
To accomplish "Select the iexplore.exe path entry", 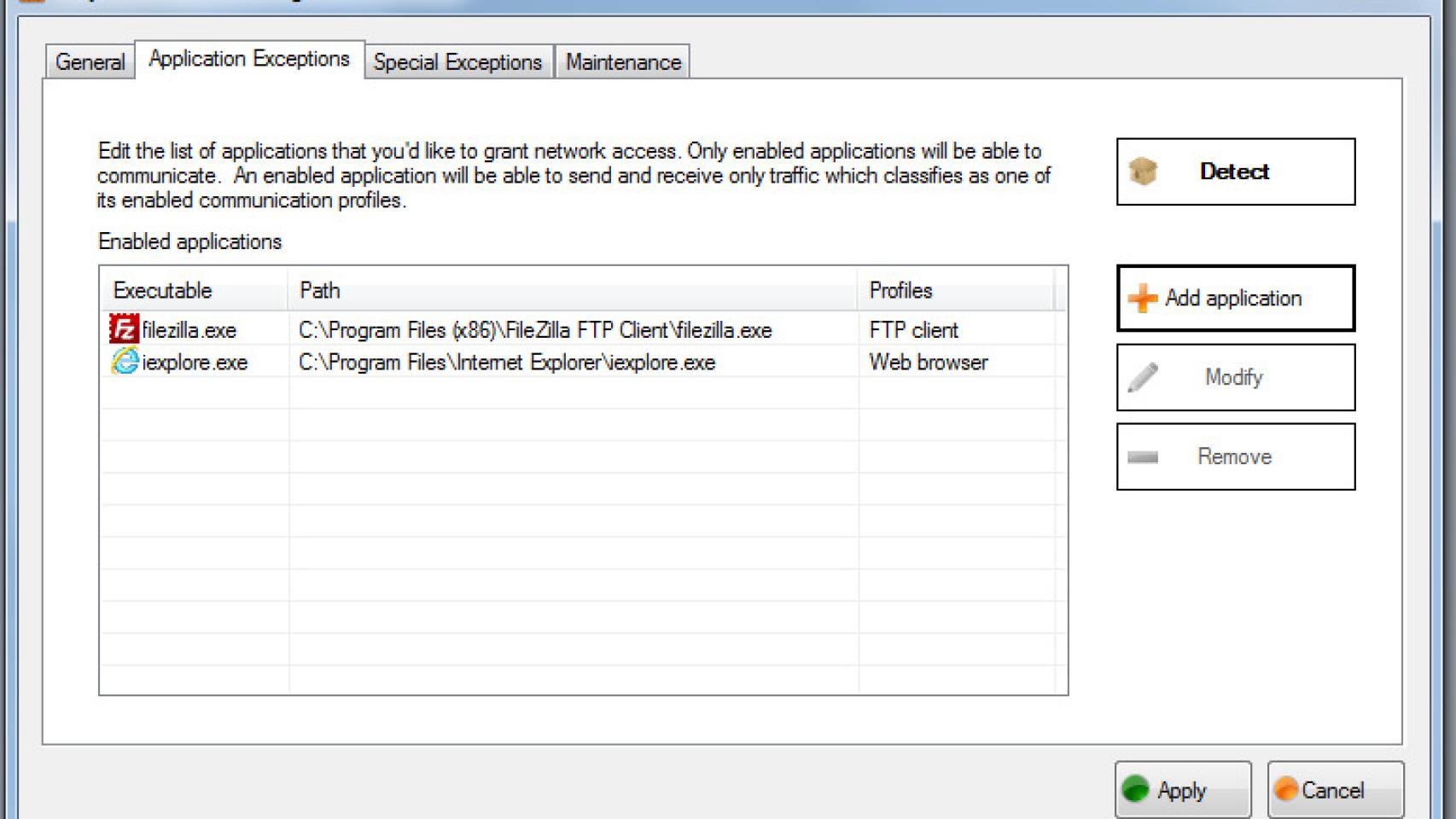I will click(x=507, y=363).
